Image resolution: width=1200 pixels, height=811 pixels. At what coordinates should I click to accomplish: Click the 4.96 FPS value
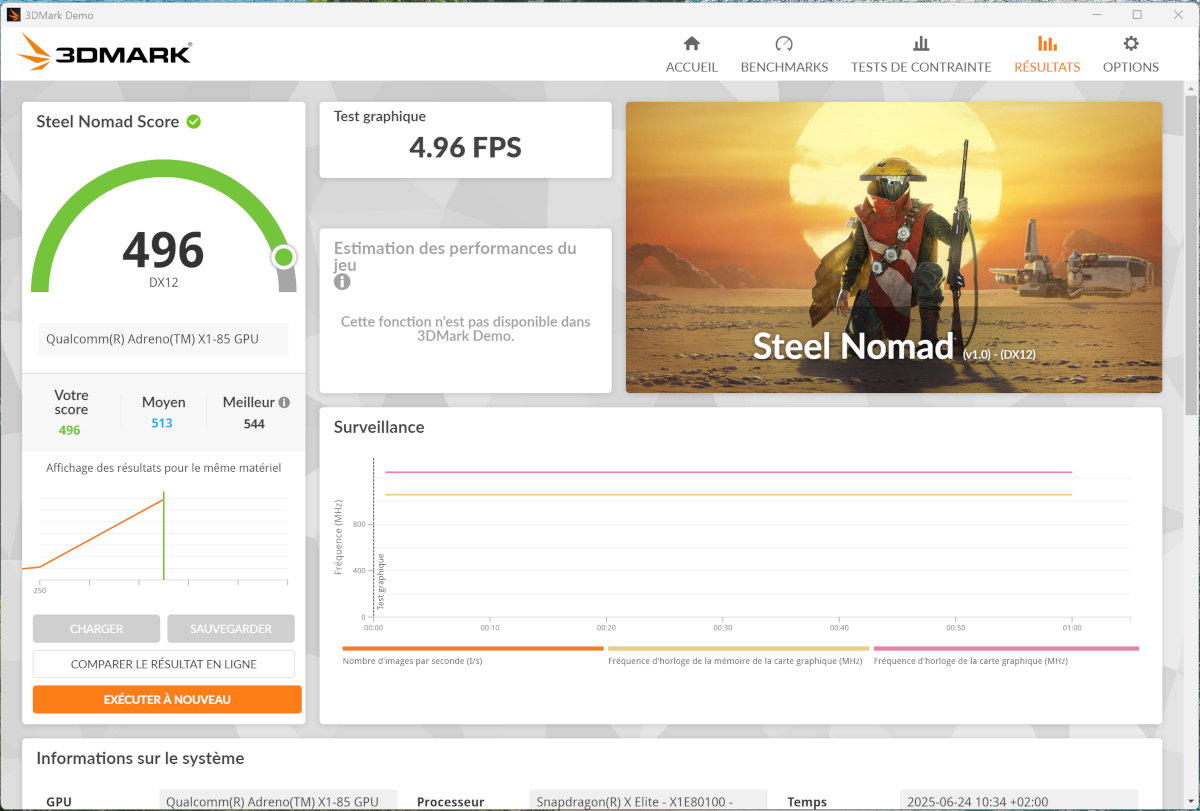(x=465, y=148)
